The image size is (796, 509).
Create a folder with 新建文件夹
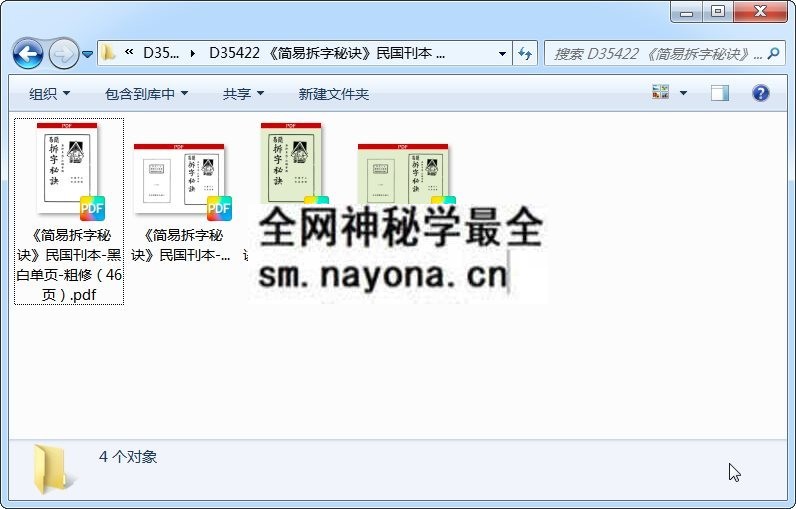(334, 94)
